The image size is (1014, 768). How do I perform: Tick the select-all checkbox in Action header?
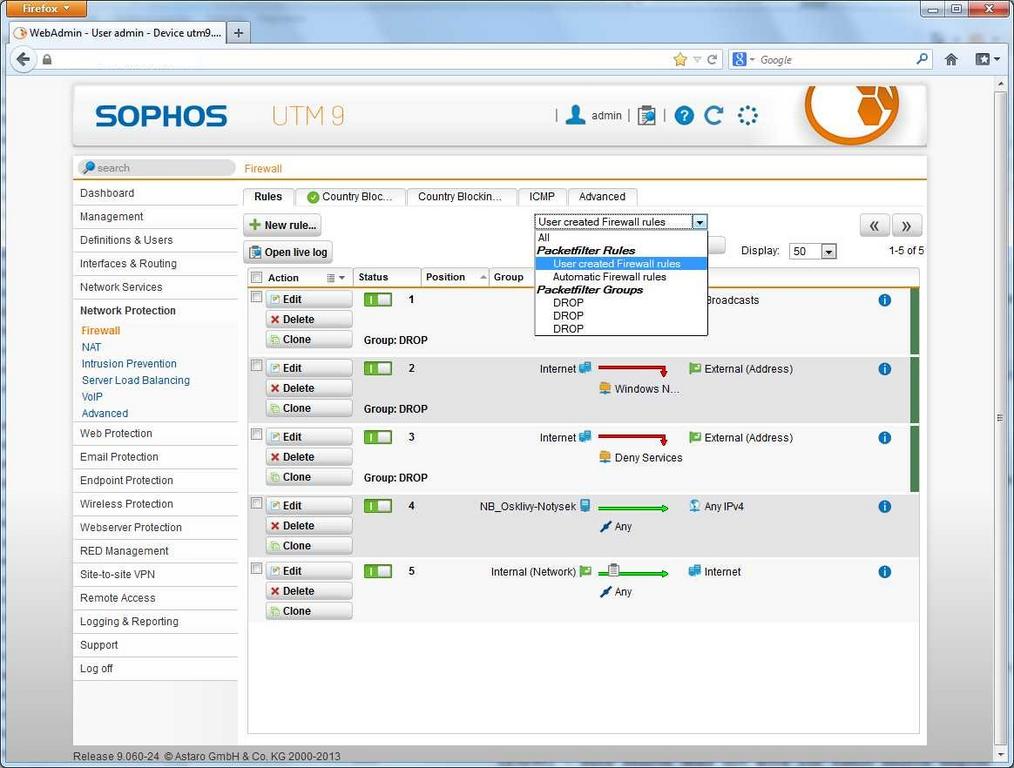point(257,277)
